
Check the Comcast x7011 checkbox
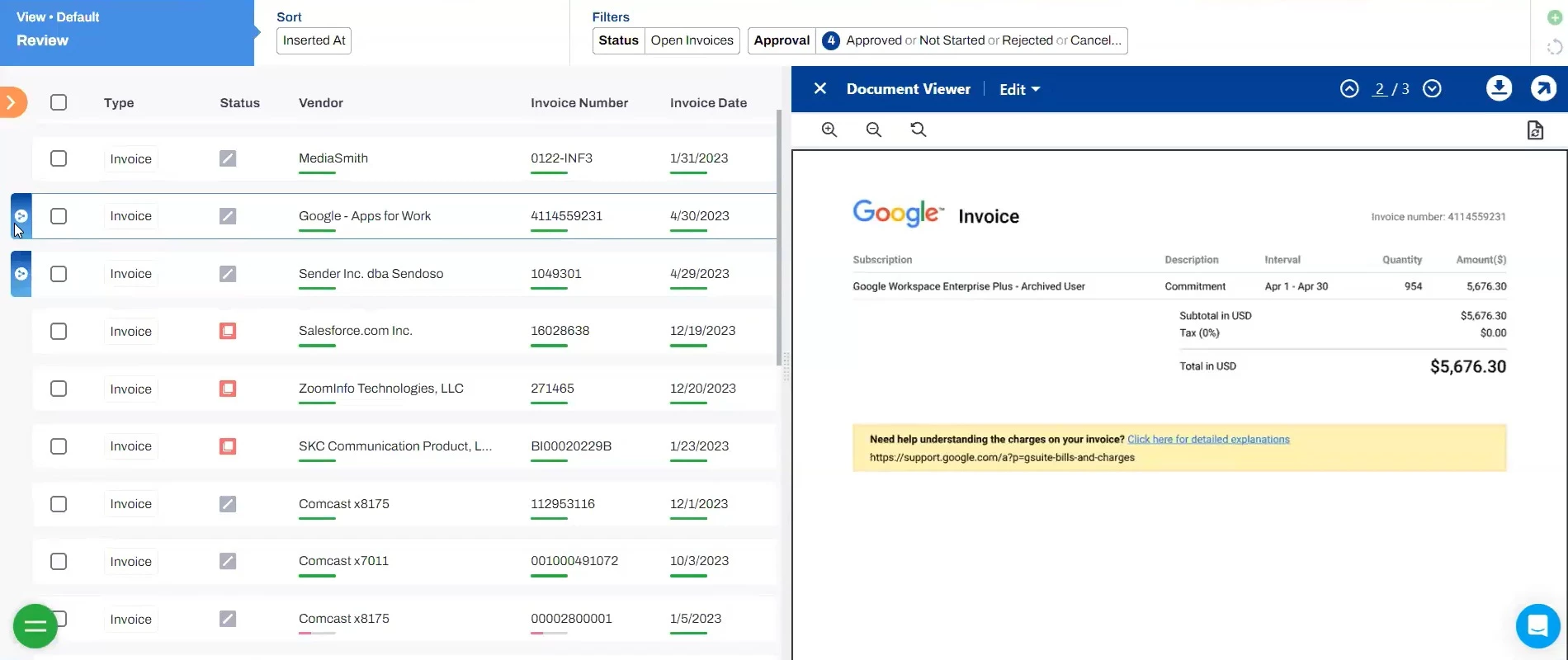pyautogui.click(x=59, y=561)
